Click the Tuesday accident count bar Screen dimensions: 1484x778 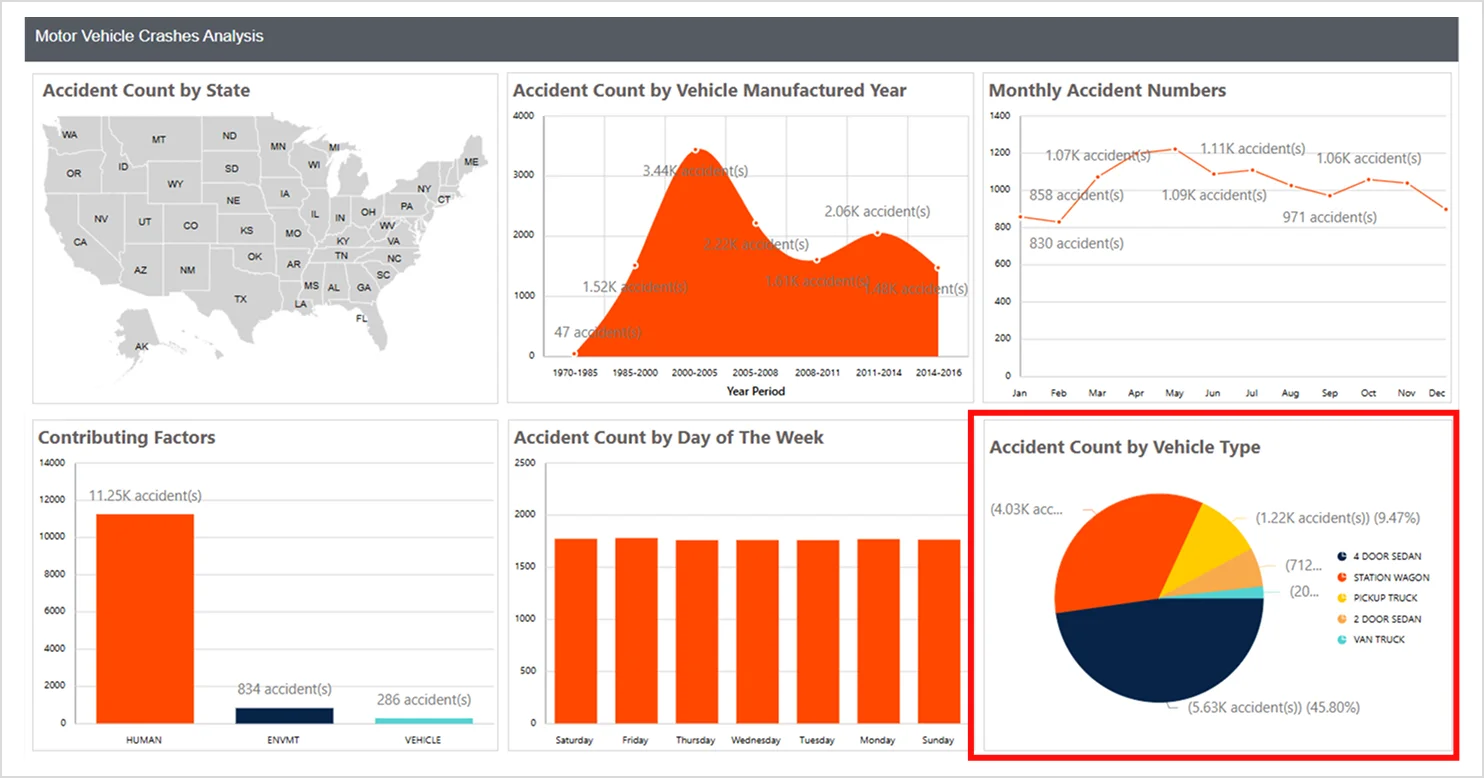(x=818, y=631)
